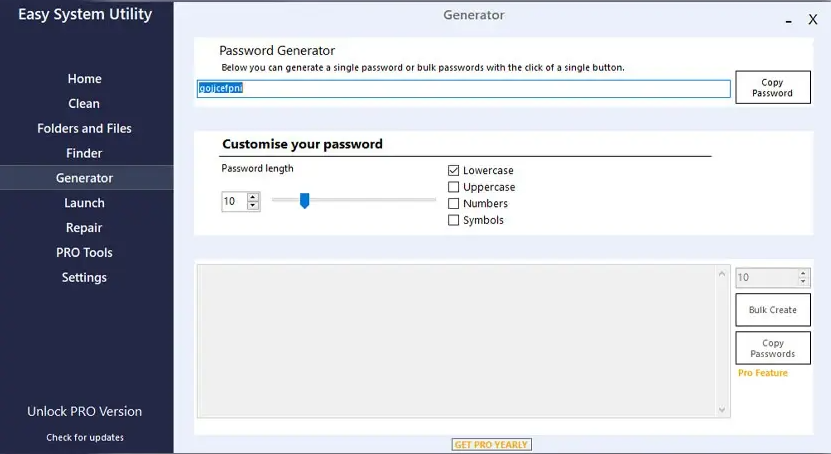The width and height of the screenshot is (831, 454).
Task: Enable the Uppercase checkbox
Action: [454, 187]
